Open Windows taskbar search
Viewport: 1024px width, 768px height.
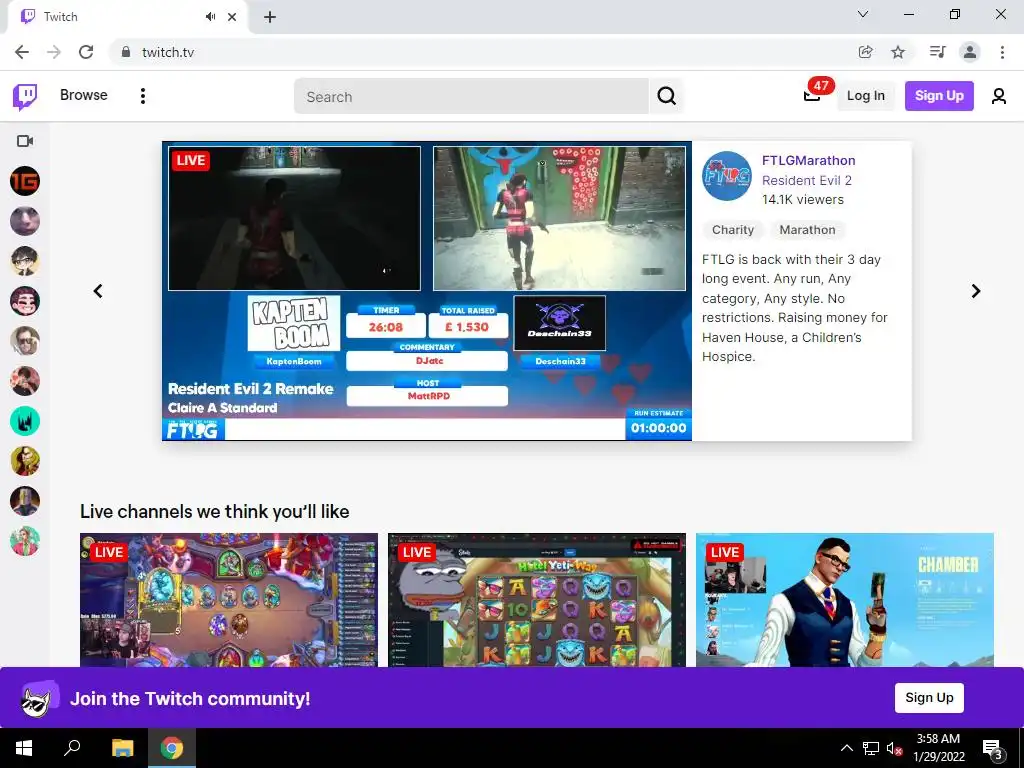coord(72,748)
